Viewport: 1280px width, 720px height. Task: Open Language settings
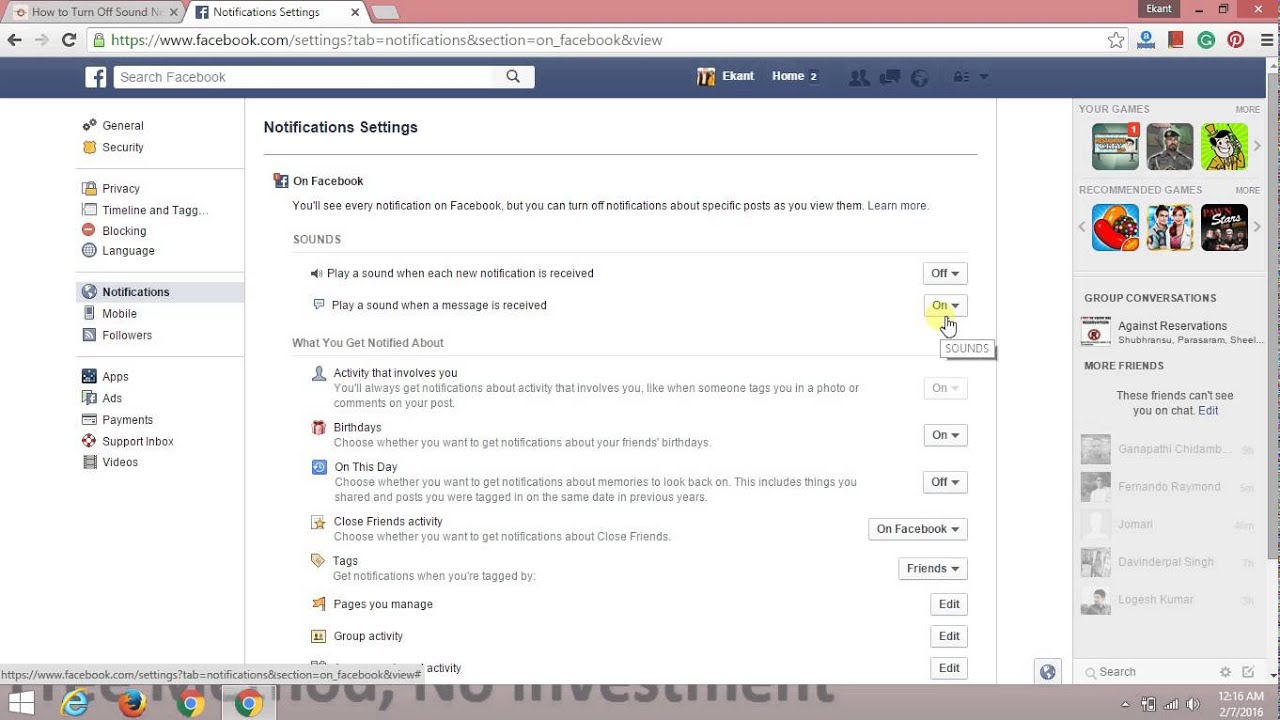[x=128, y=251]
